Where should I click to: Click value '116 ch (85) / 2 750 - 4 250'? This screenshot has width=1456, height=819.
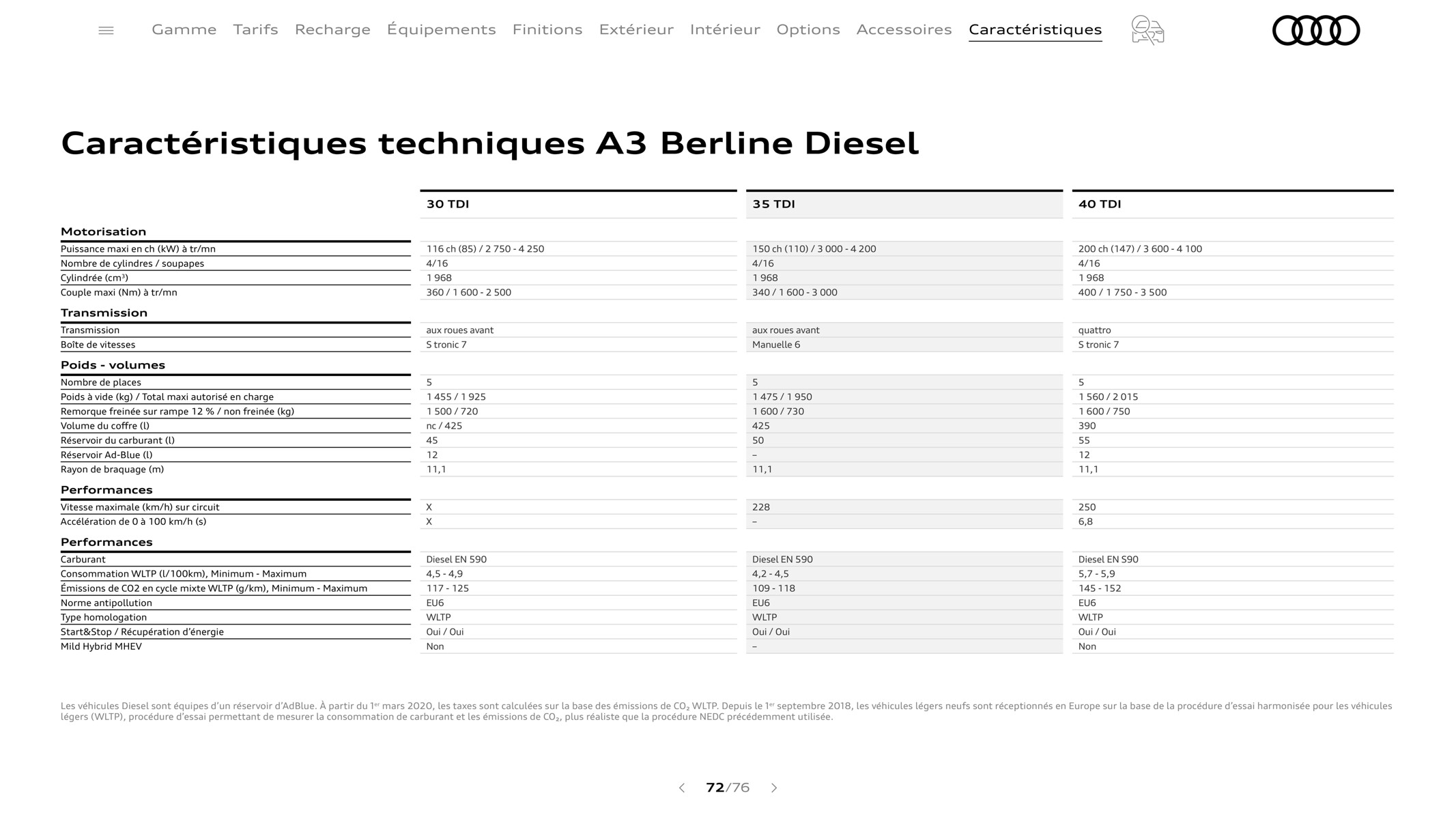(485, 249)
